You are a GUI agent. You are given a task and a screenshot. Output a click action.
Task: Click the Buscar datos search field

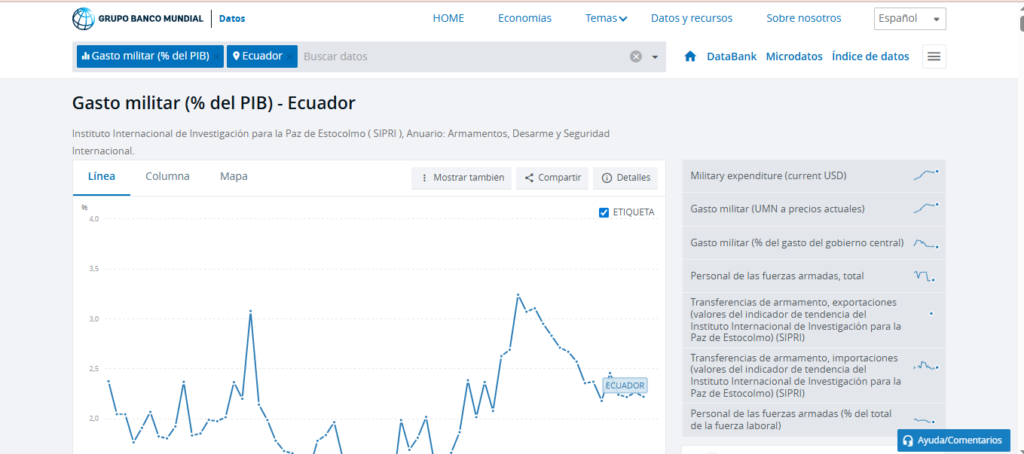(x=460, y=57)
